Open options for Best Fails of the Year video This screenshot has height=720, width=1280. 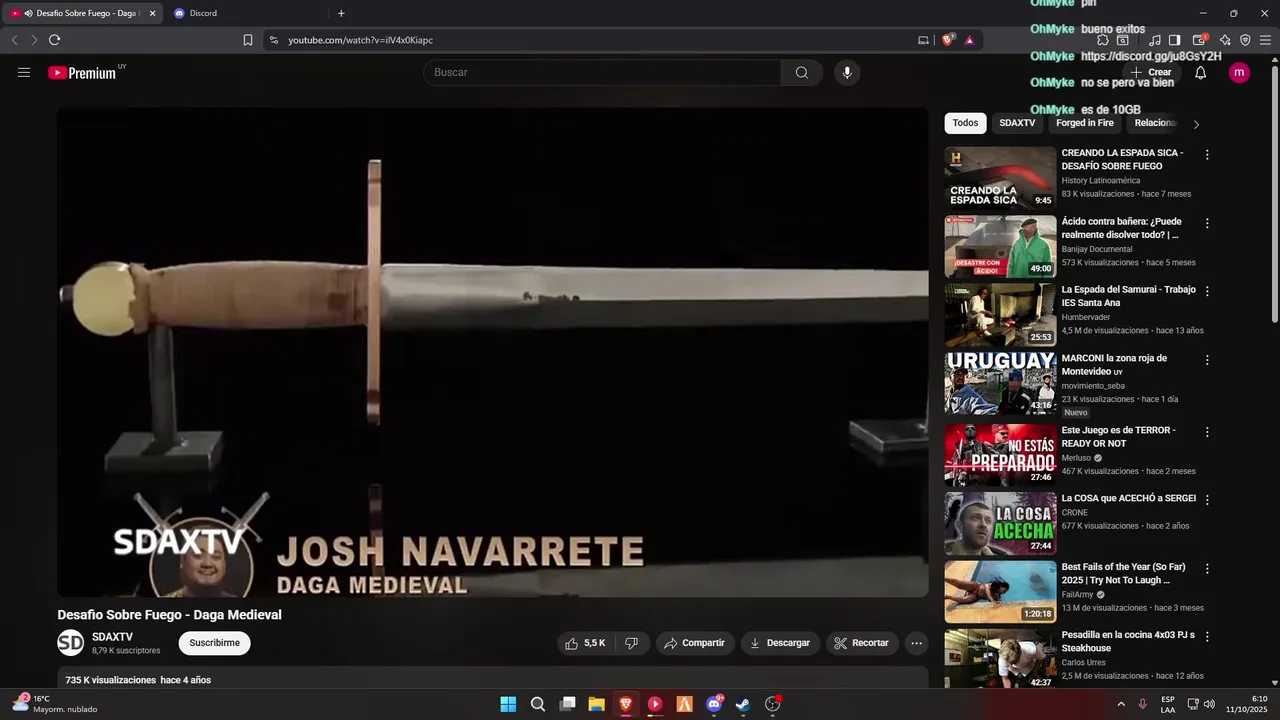pos(1207,568)
